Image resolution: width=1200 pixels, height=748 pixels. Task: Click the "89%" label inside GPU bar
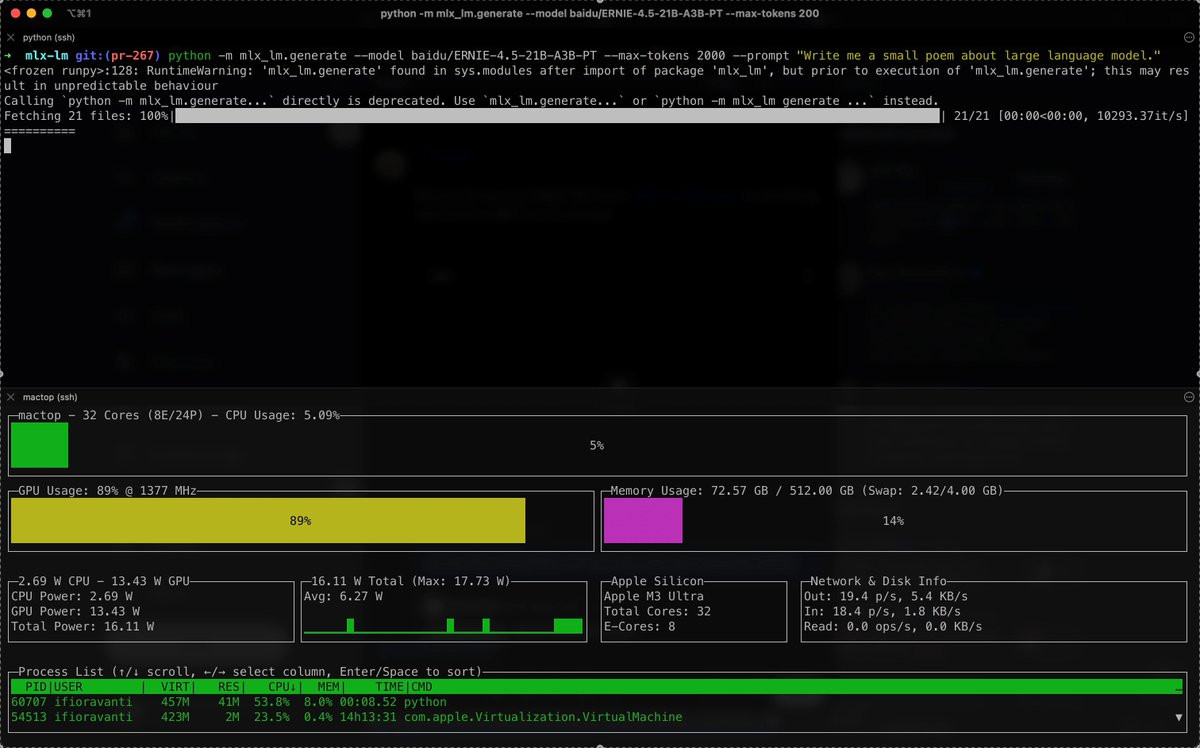click(x=300, y=521)
